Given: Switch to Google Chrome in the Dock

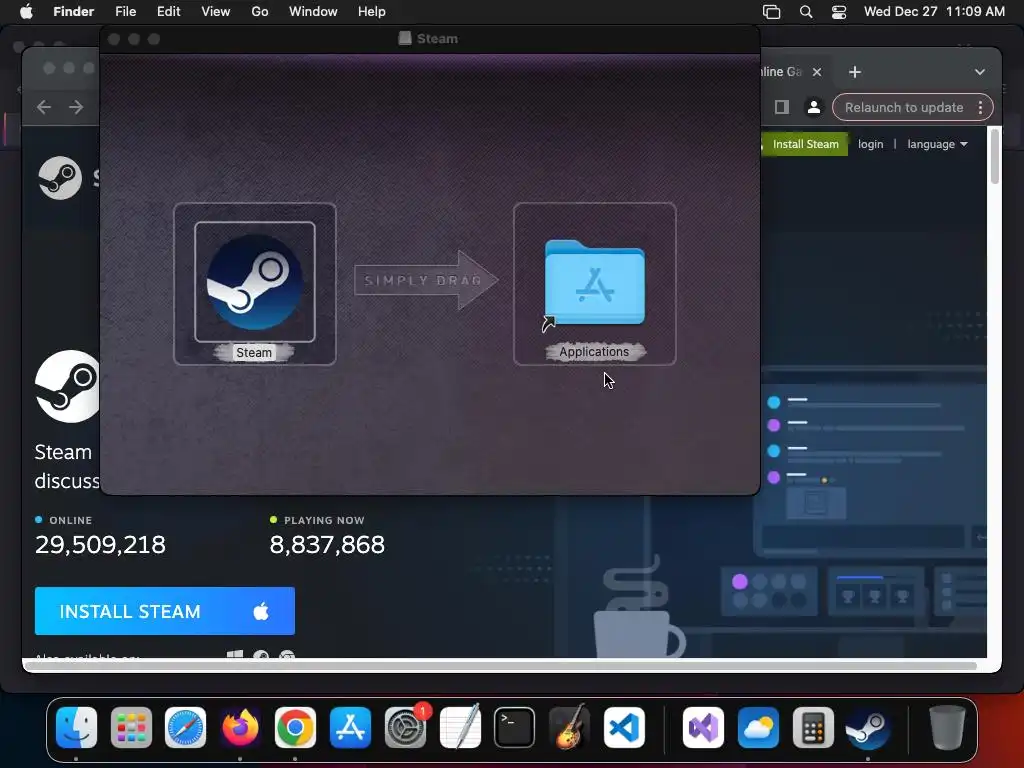Looking at the screenshot, I should 295,727.
